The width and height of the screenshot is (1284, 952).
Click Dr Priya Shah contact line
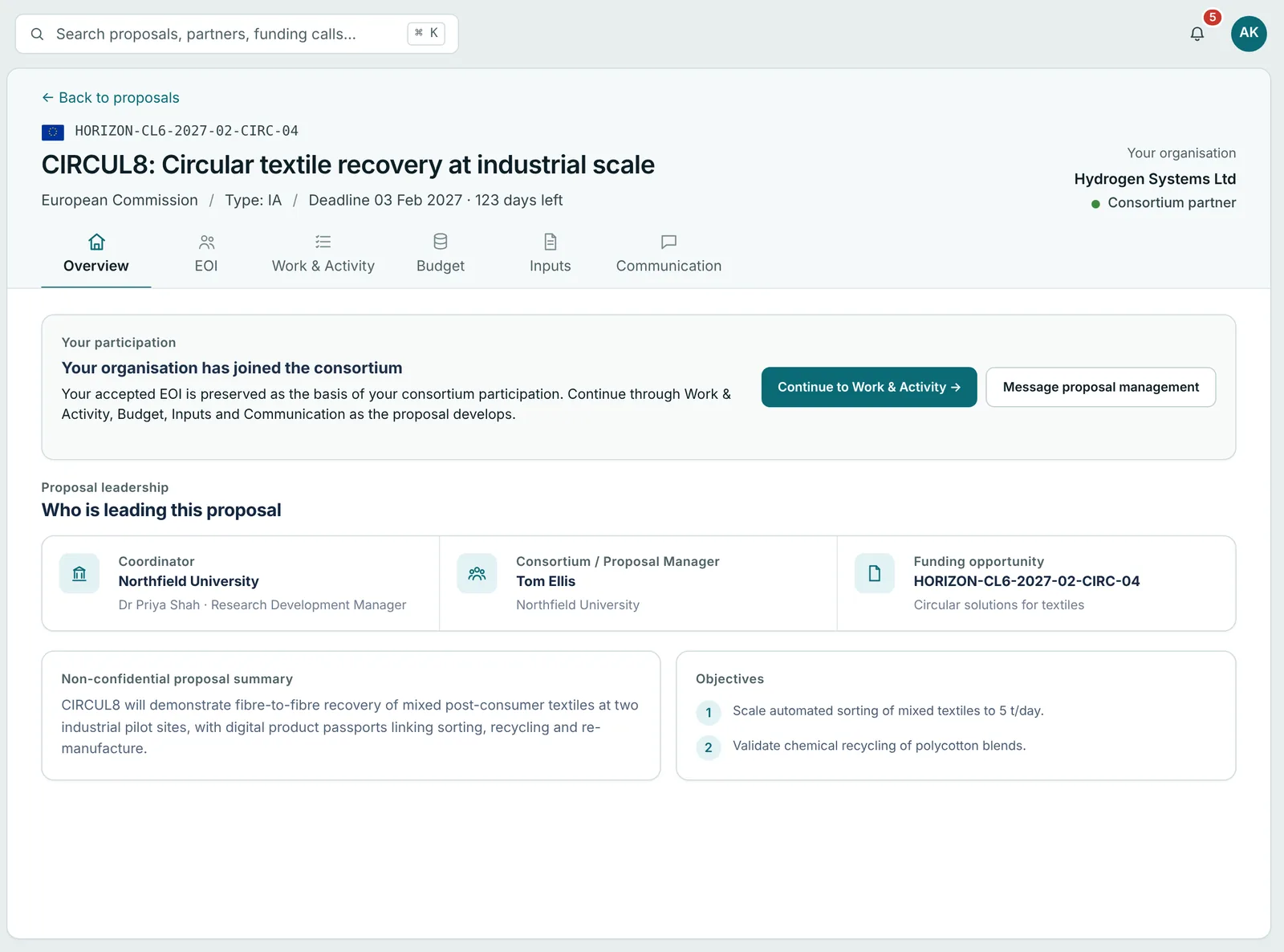click(x=262, y=604)
